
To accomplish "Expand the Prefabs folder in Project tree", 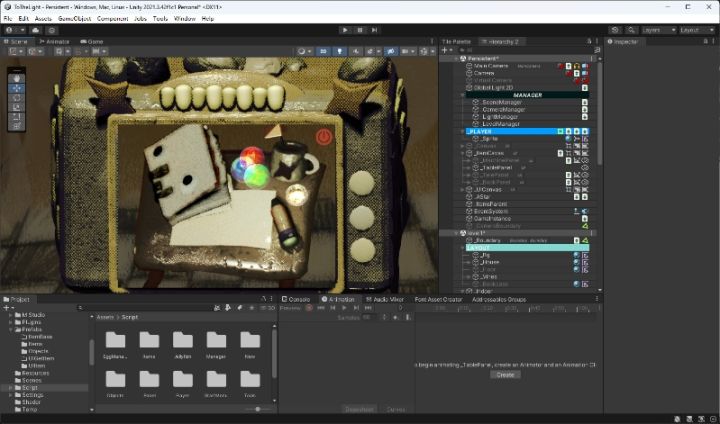I will pos(12,331).
